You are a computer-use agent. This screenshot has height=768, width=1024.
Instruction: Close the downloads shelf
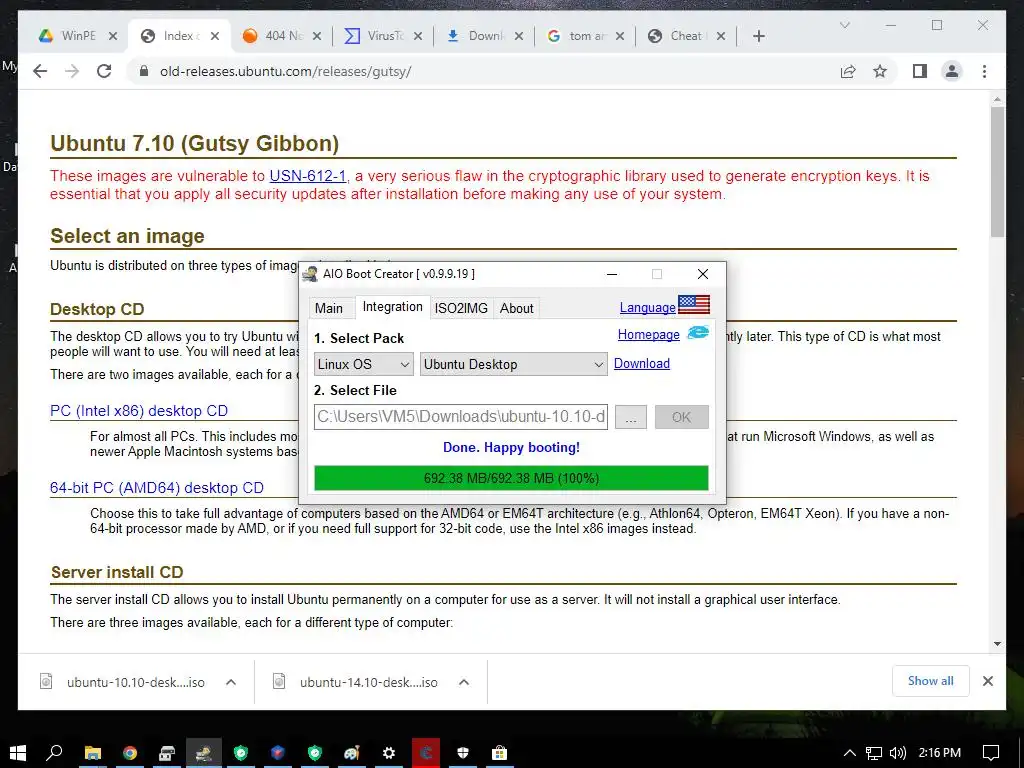coord(988,681)
